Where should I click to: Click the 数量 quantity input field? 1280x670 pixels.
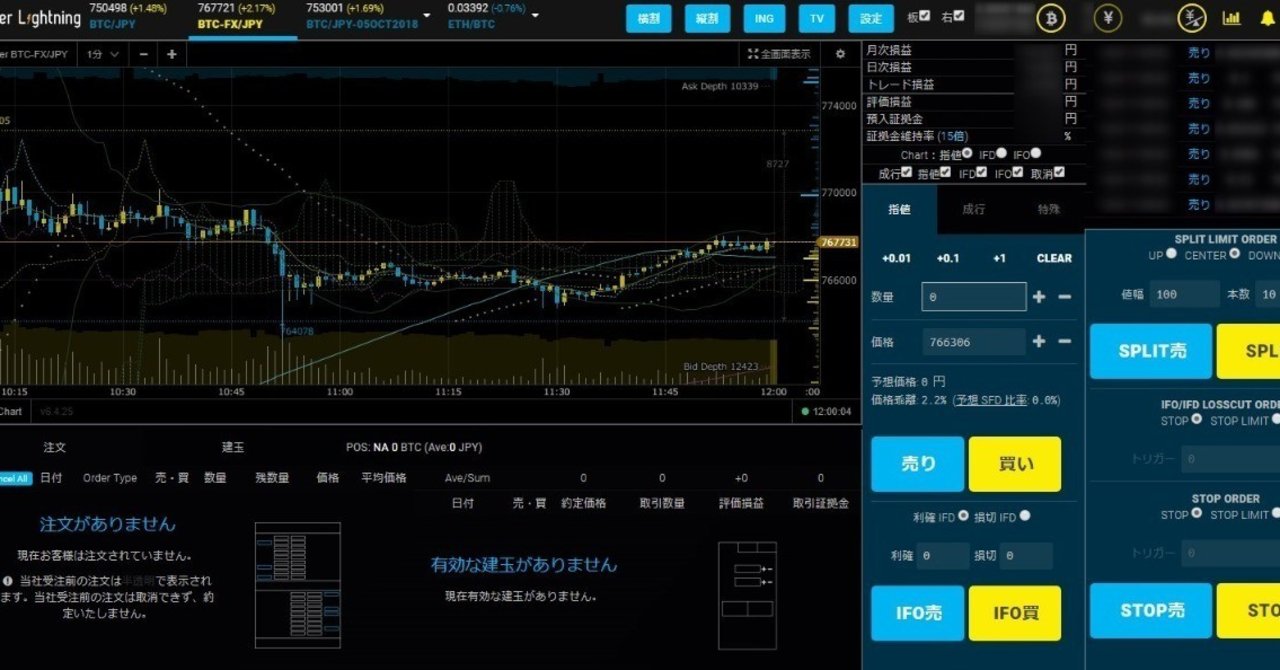(x=972, y=296)
